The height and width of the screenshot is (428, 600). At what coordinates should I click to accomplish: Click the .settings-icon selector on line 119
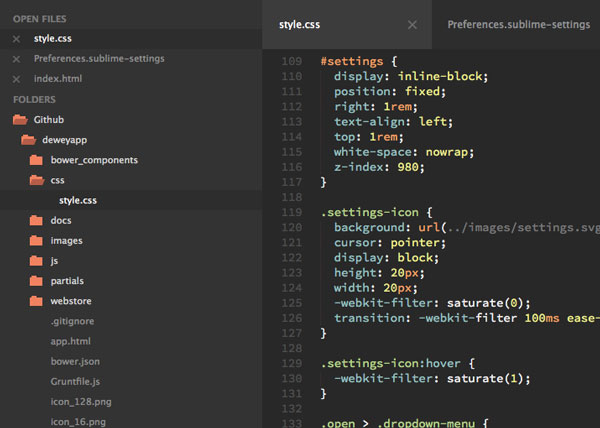point(370,213)
